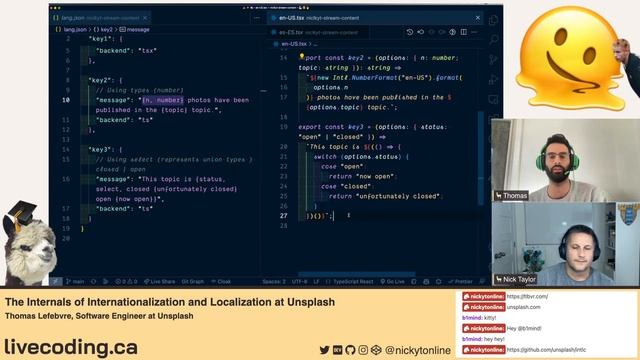The width and height of the screenshot is (640, 360).
Task: Click Prettier status bar item
Action: pos(460,282)
